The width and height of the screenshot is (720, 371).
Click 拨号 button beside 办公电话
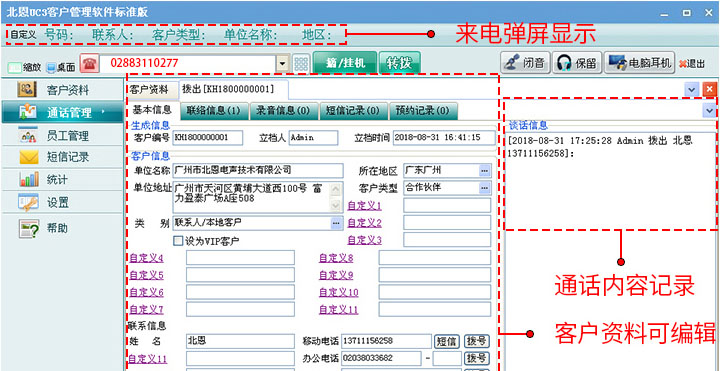477,358
